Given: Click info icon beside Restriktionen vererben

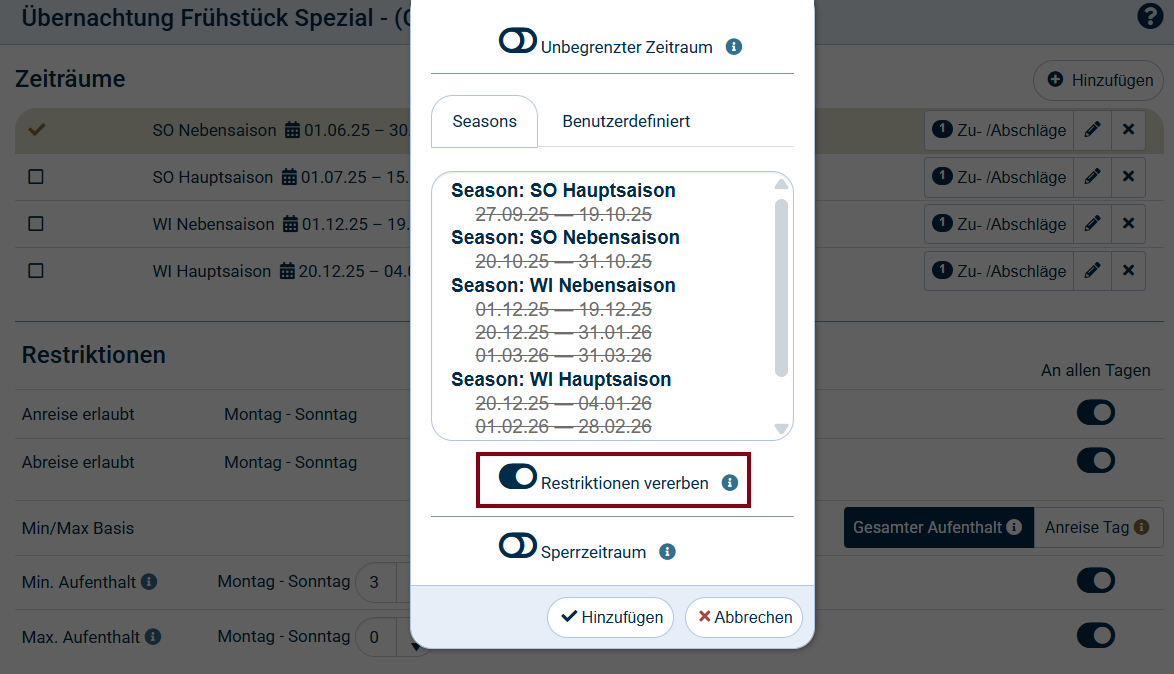Looking at the screenshot, I should pos(730,483).
